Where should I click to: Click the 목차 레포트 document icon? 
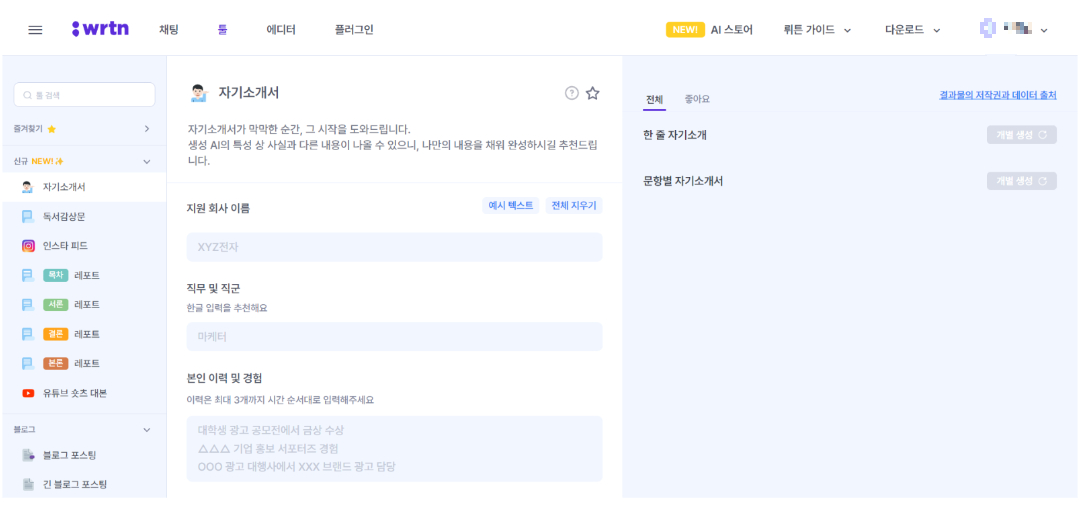(28, 276)
